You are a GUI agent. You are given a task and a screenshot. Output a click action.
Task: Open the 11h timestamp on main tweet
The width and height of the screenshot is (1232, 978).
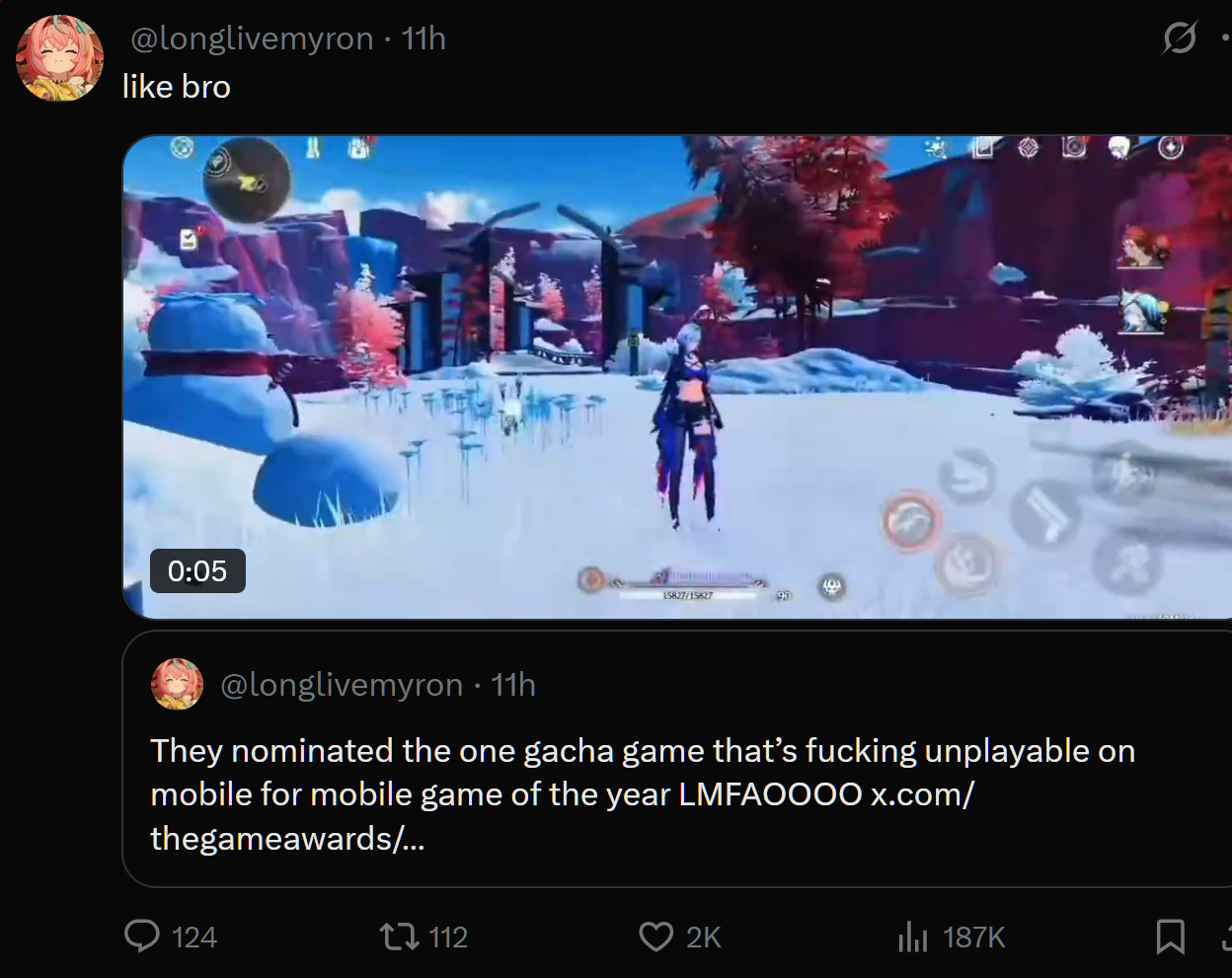click(423, 38)
